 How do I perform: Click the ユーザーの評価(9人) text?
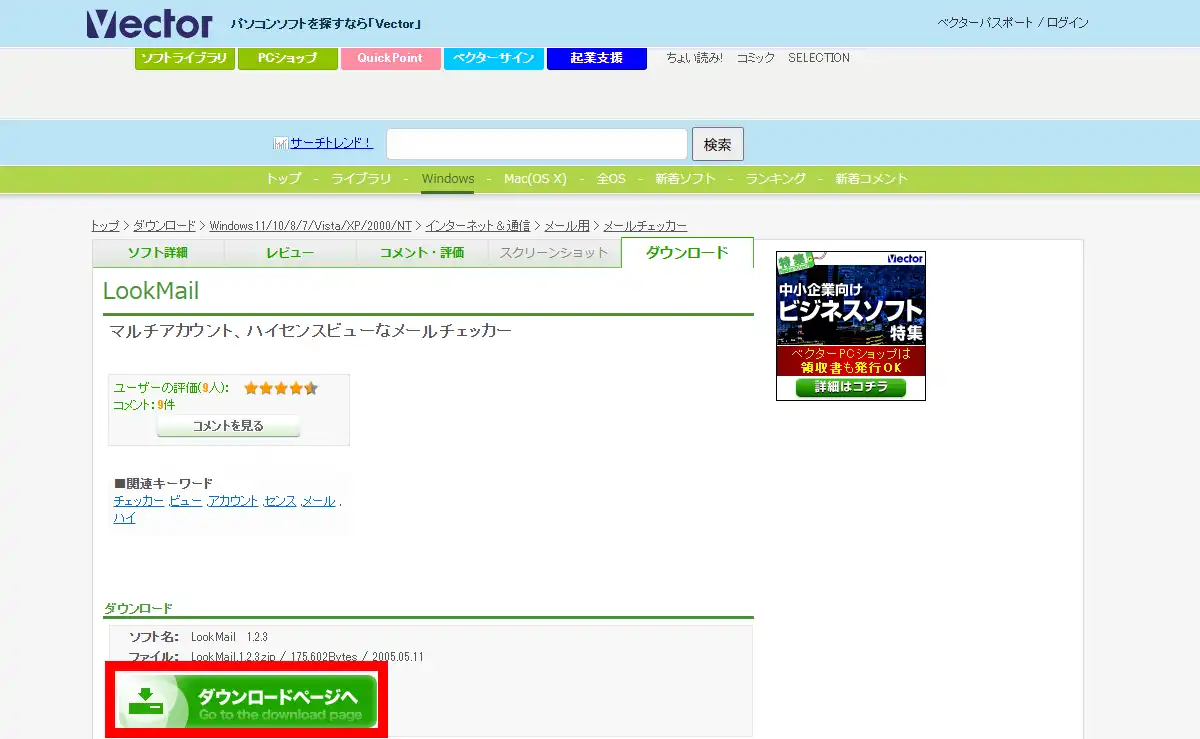pyautogui.click(x=171, y=388)
